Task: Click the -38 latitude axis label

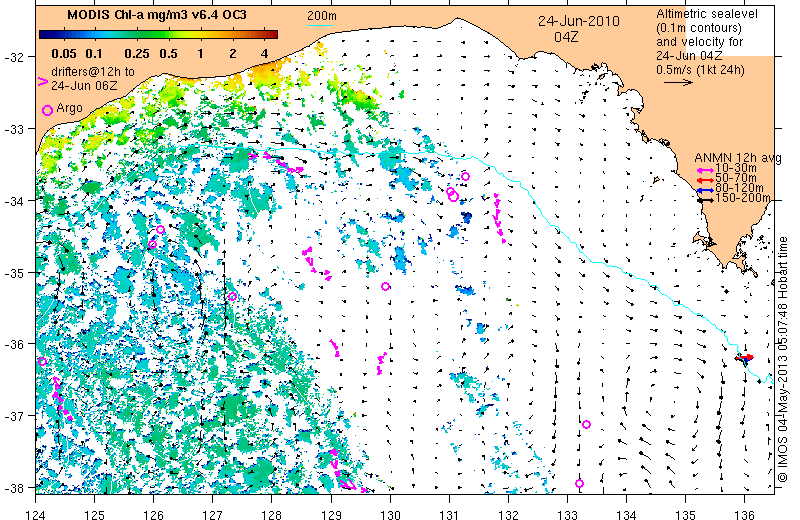Action: pyautogui.click(x=13, y=488)
